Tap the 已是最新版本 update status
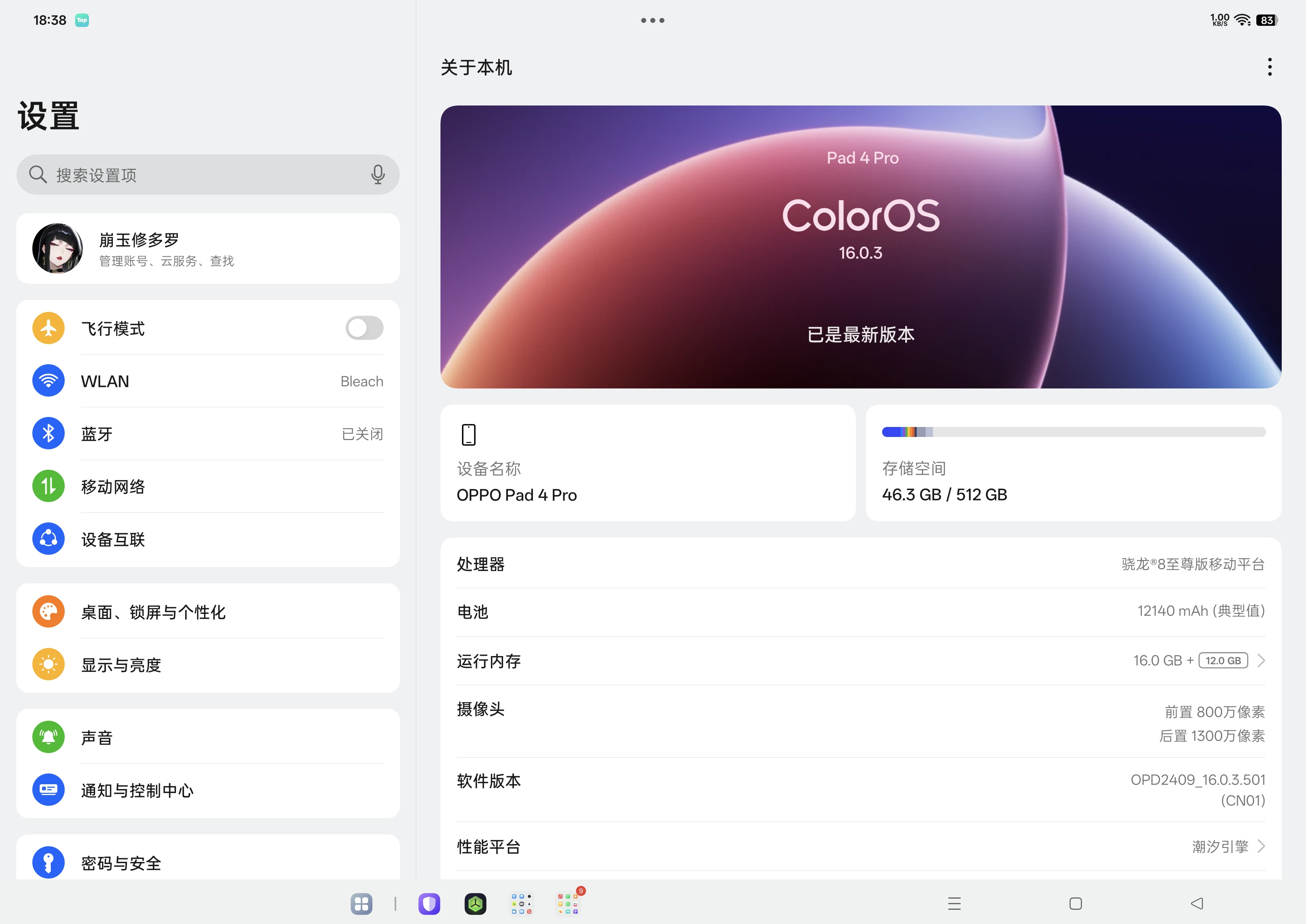 pyautogui.click(x=861, y=335)
